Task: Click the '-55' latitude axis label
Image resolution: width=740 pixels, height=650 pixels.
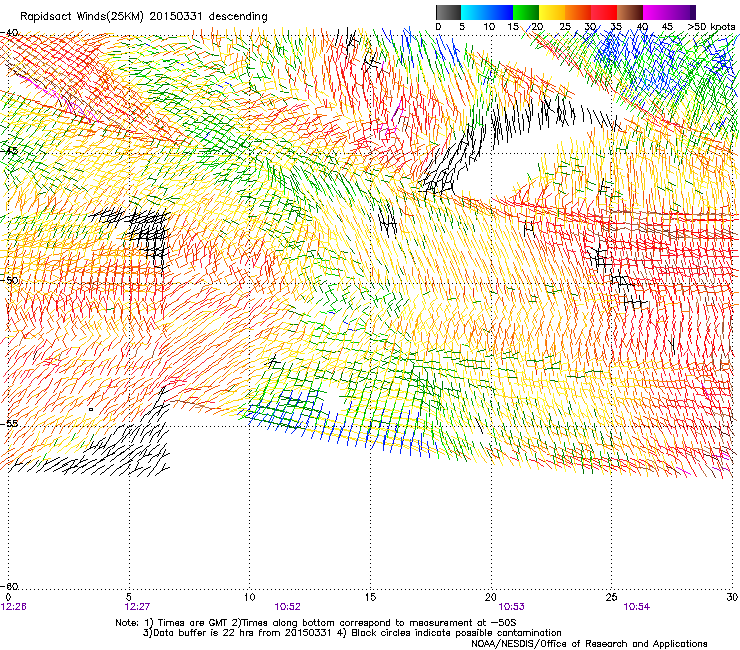Action: click(x=9, y=423)
